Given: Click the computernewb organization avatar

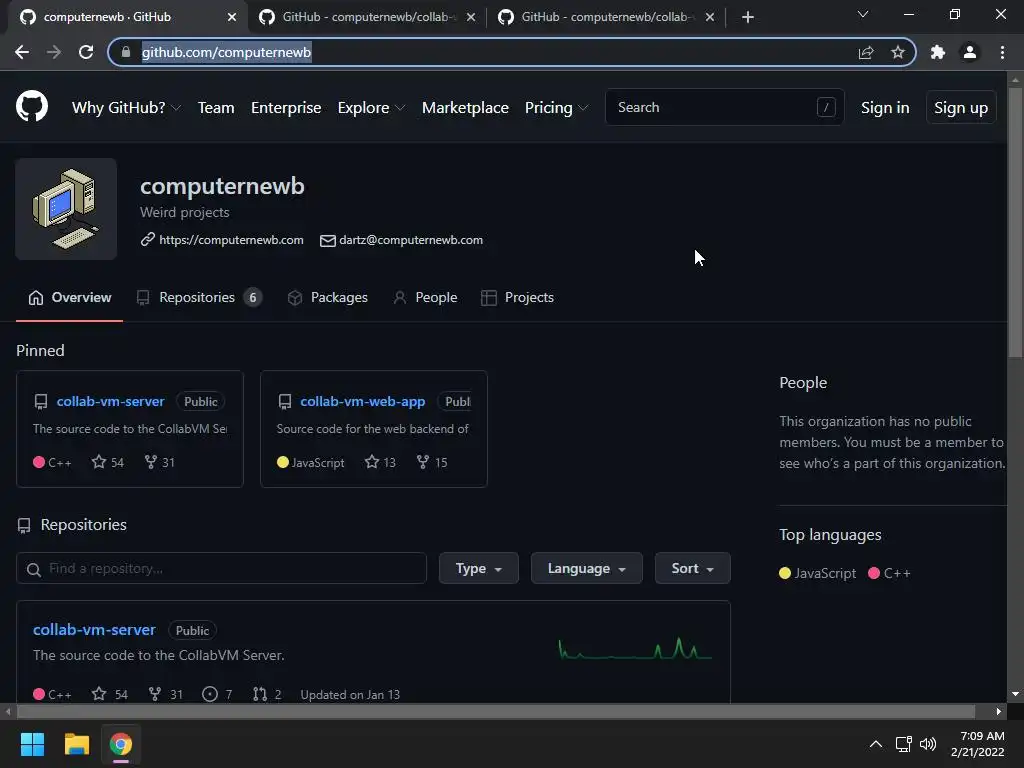Looking at the screenshot, I should [x=66, y=209].
